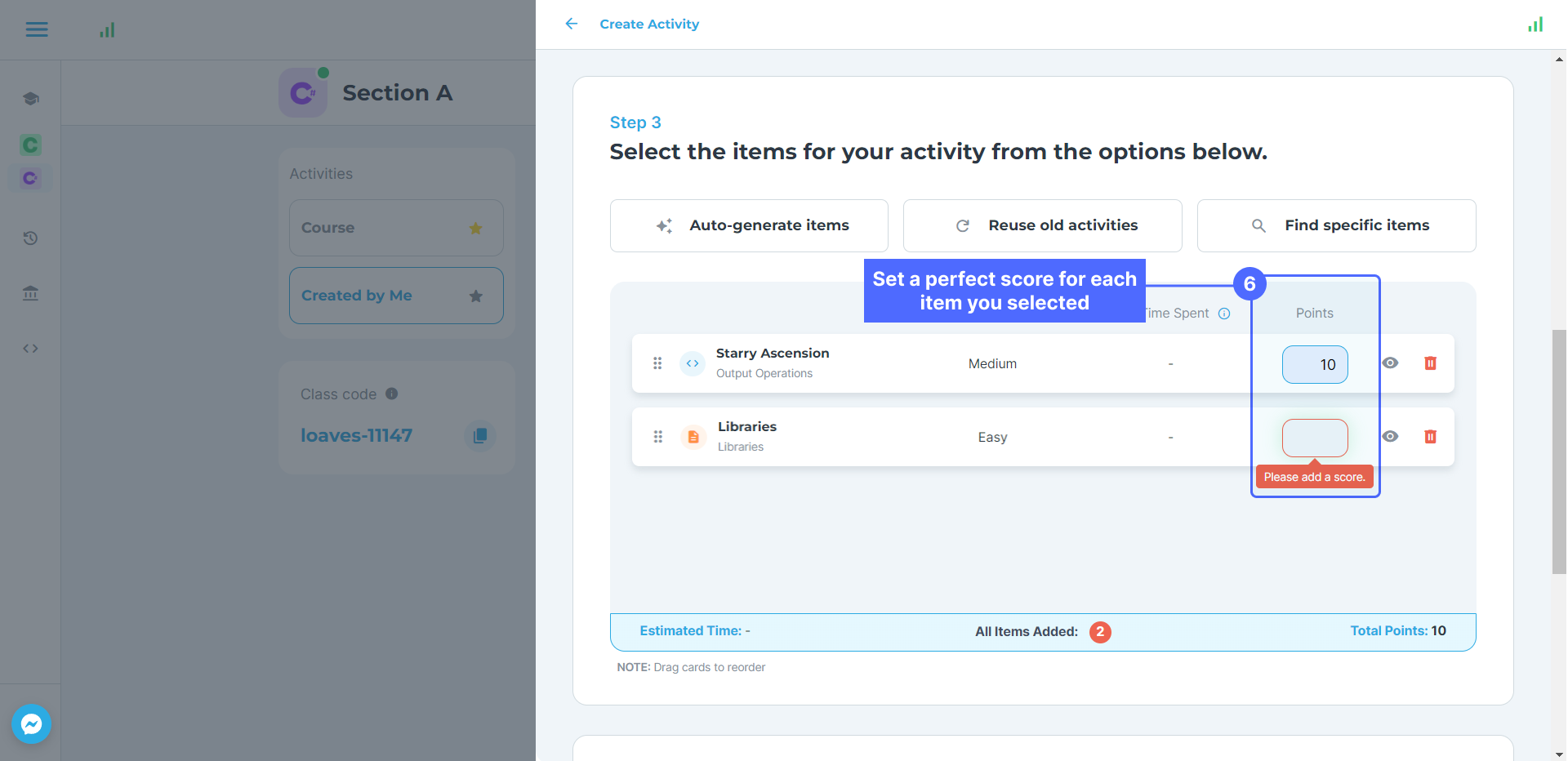Delete the Starry Ascension item
This screenshot has width=1568, height=761.
click(x=1430, y=363)
